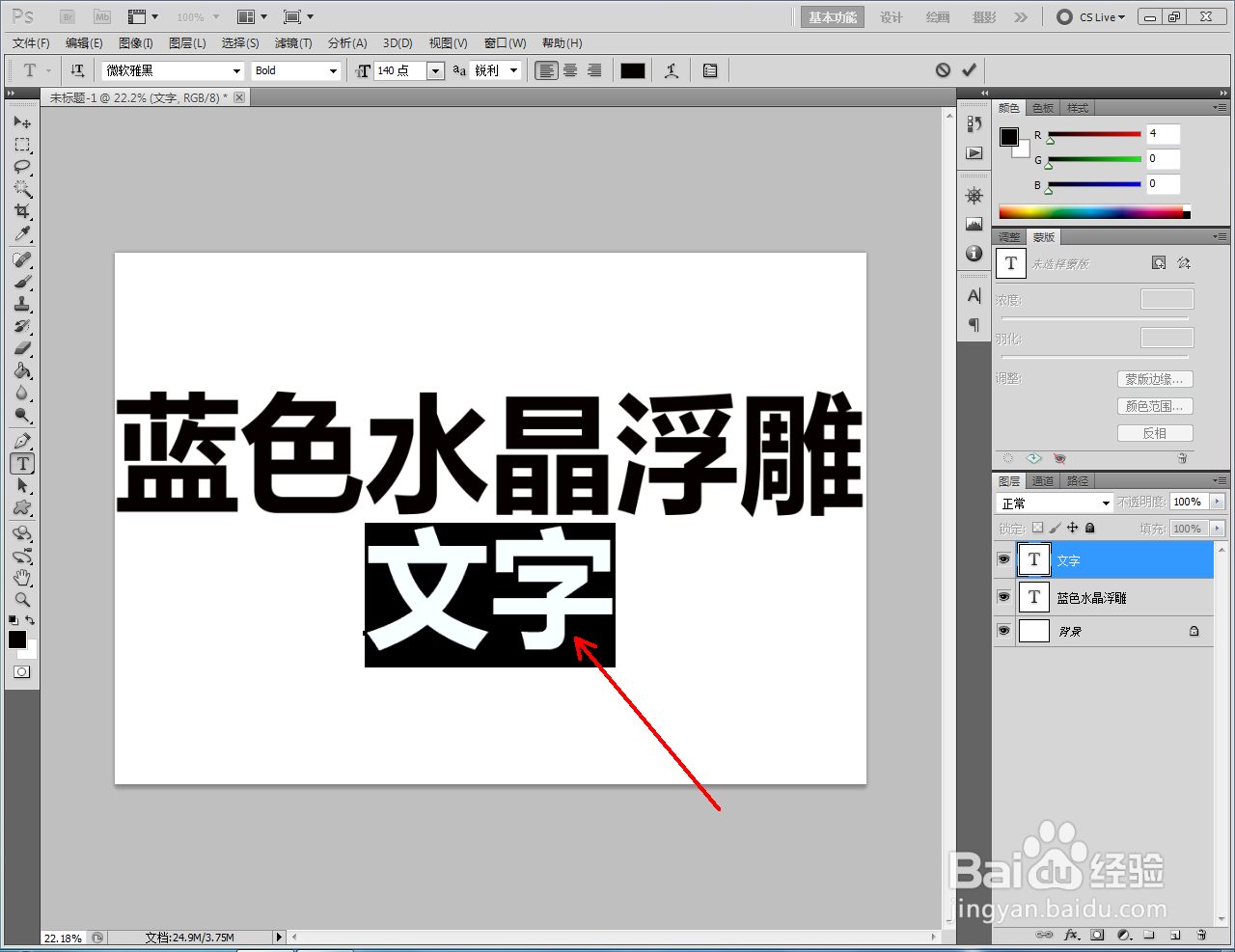Open 滤镜(T) menu

pos(293,43)
